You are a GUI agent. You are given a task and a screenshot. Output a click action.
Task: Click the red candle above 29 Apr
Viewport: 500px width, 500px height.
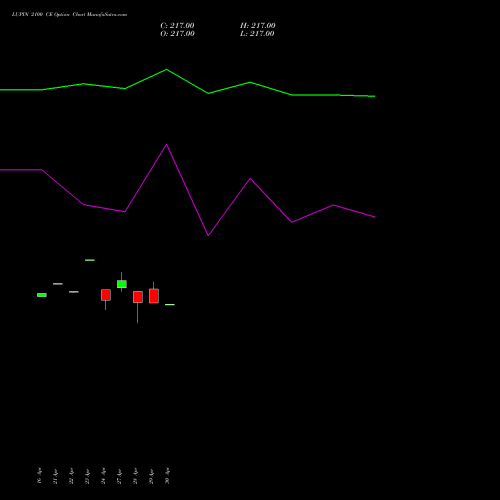tap(154, 296)
